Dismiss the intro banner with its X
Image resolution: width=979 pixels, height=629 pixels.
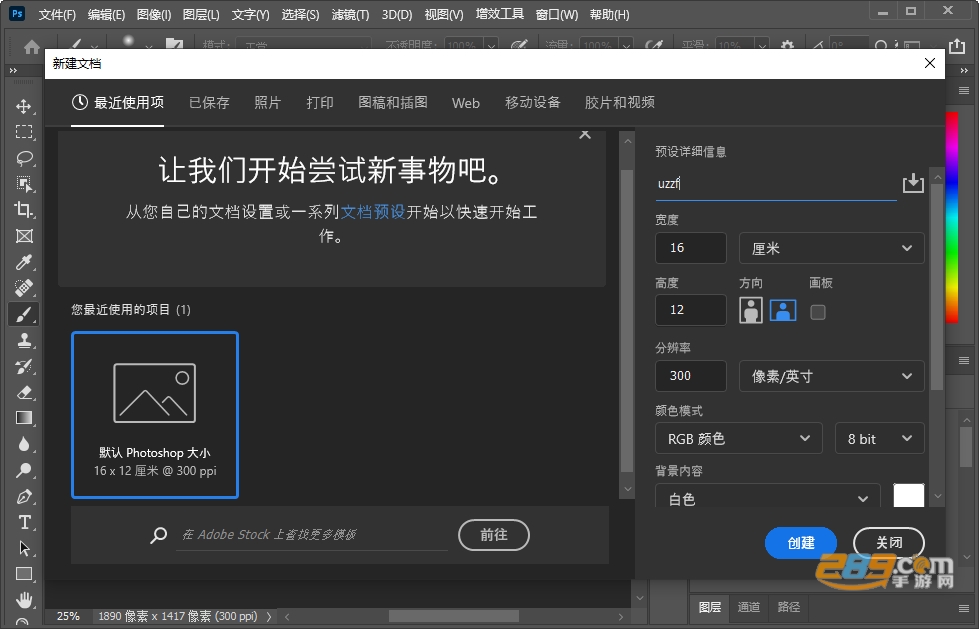pyautogui.click(x=585, y=134)
